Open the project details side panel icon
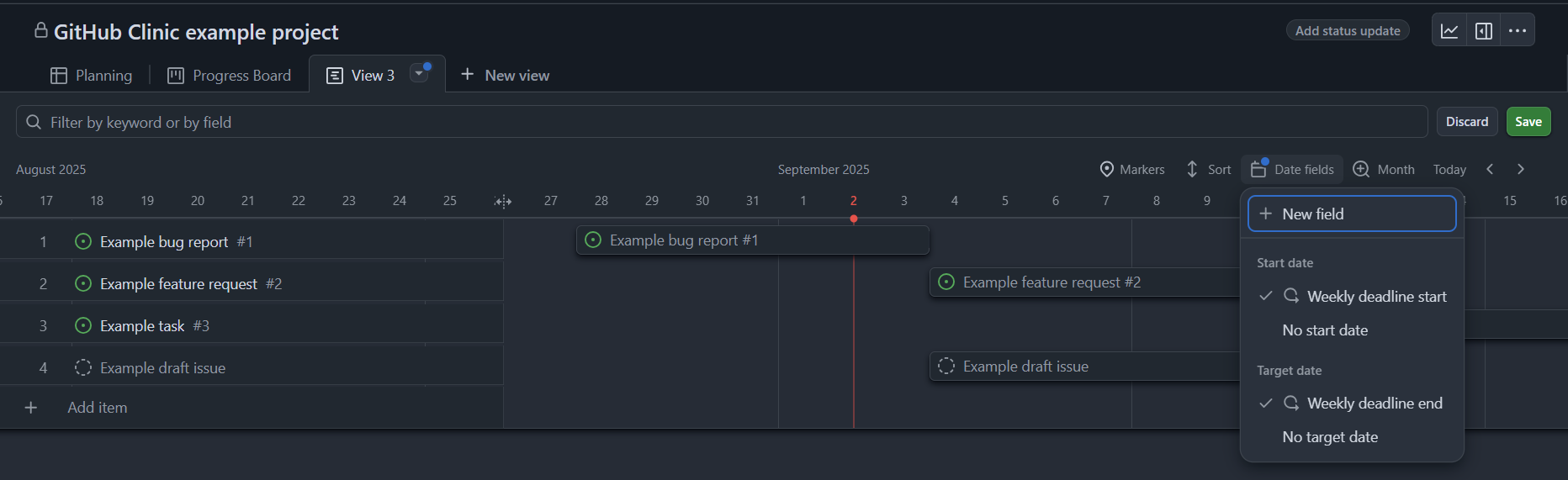 (1484, 31)
